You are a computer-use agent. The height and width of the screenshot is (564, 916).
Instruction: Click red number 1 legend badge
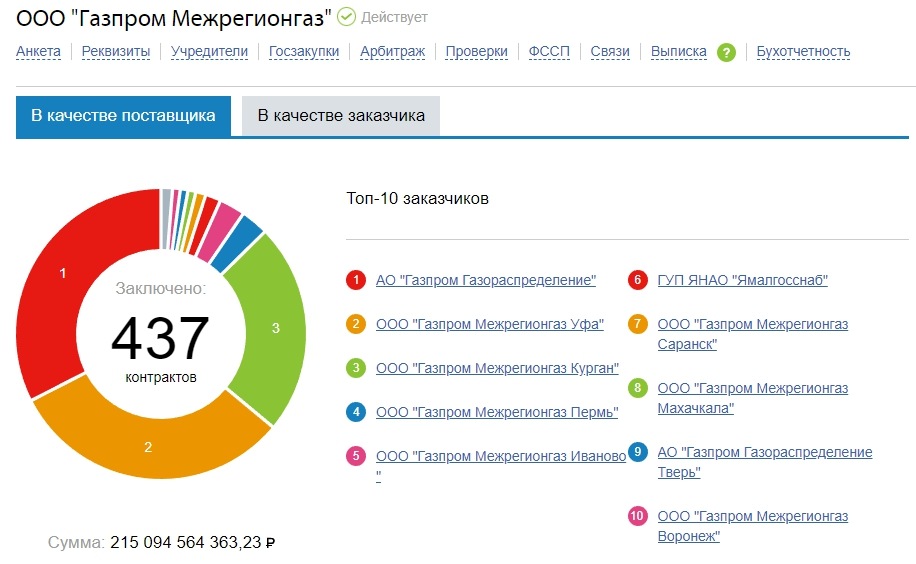point(356,280)
